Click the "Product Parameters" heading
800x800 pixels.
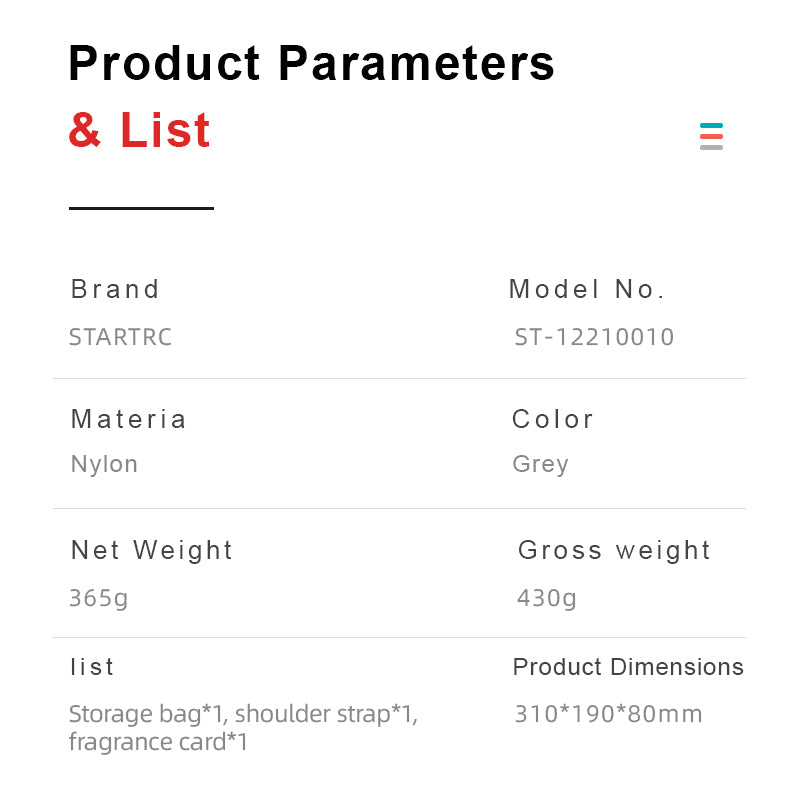[311, 63]
